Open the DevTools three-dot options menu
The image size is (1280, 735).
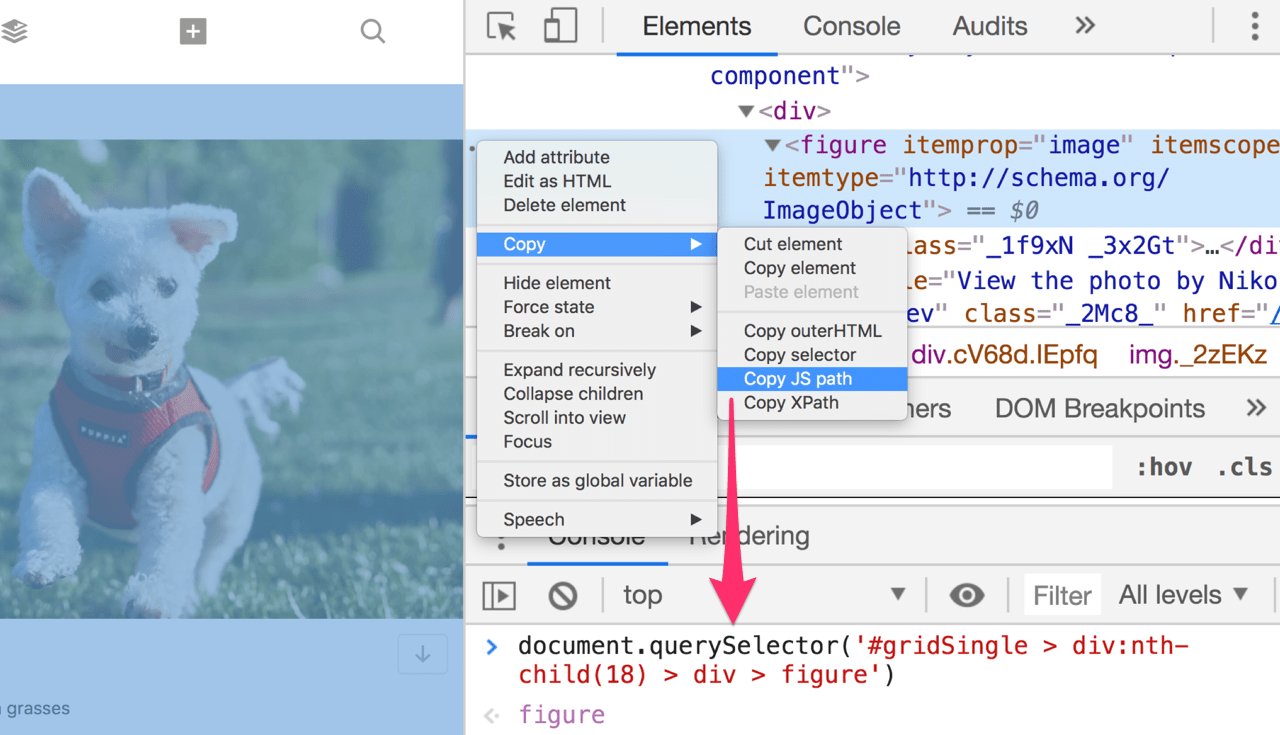pyautogui.click(x=1254, y=26)
